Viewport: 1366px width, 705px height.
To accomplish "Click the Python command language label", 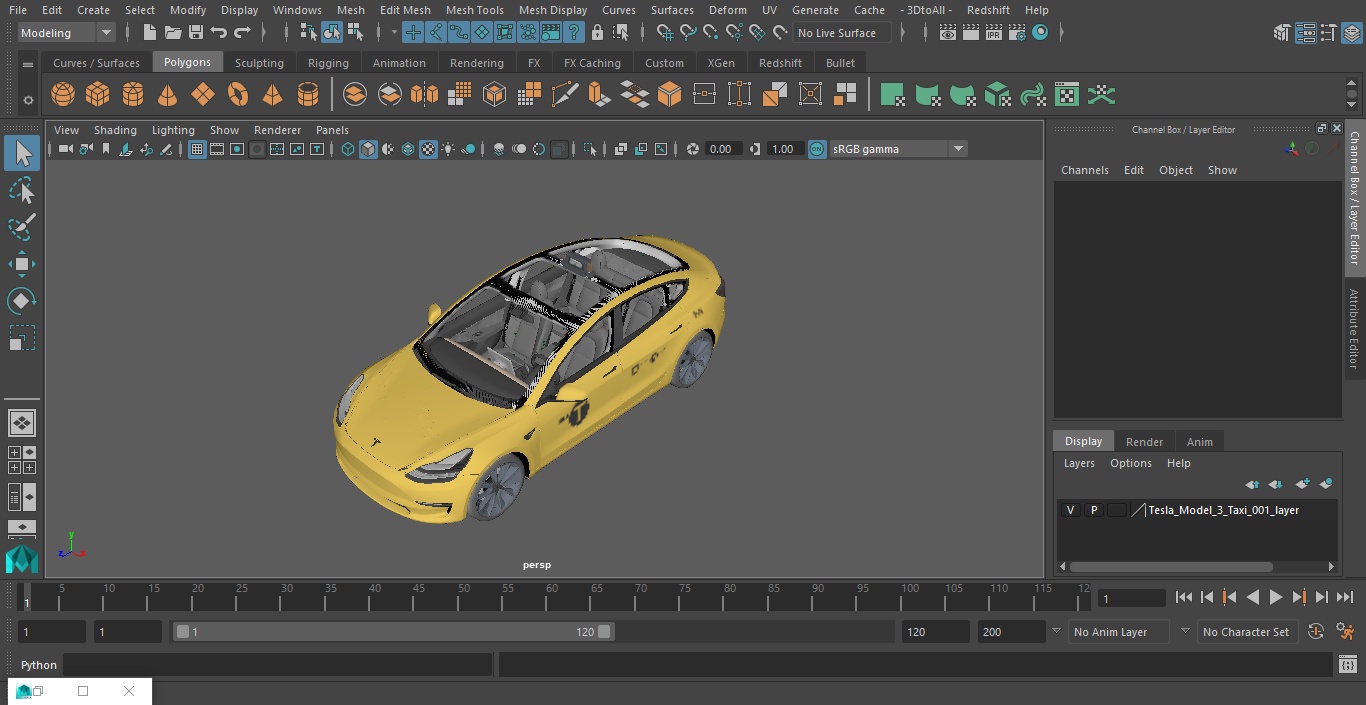I will 39,665.
